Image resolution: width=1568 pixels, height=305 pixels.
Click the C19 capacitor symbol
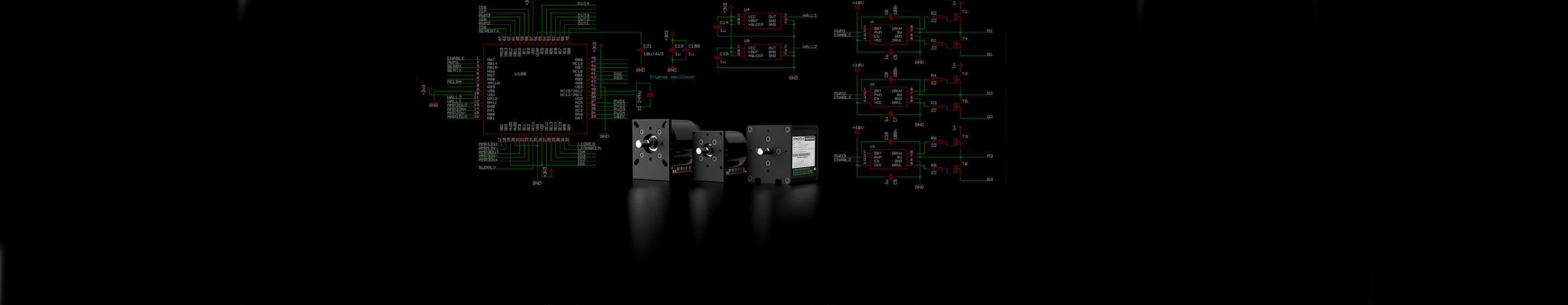[672, 50]
